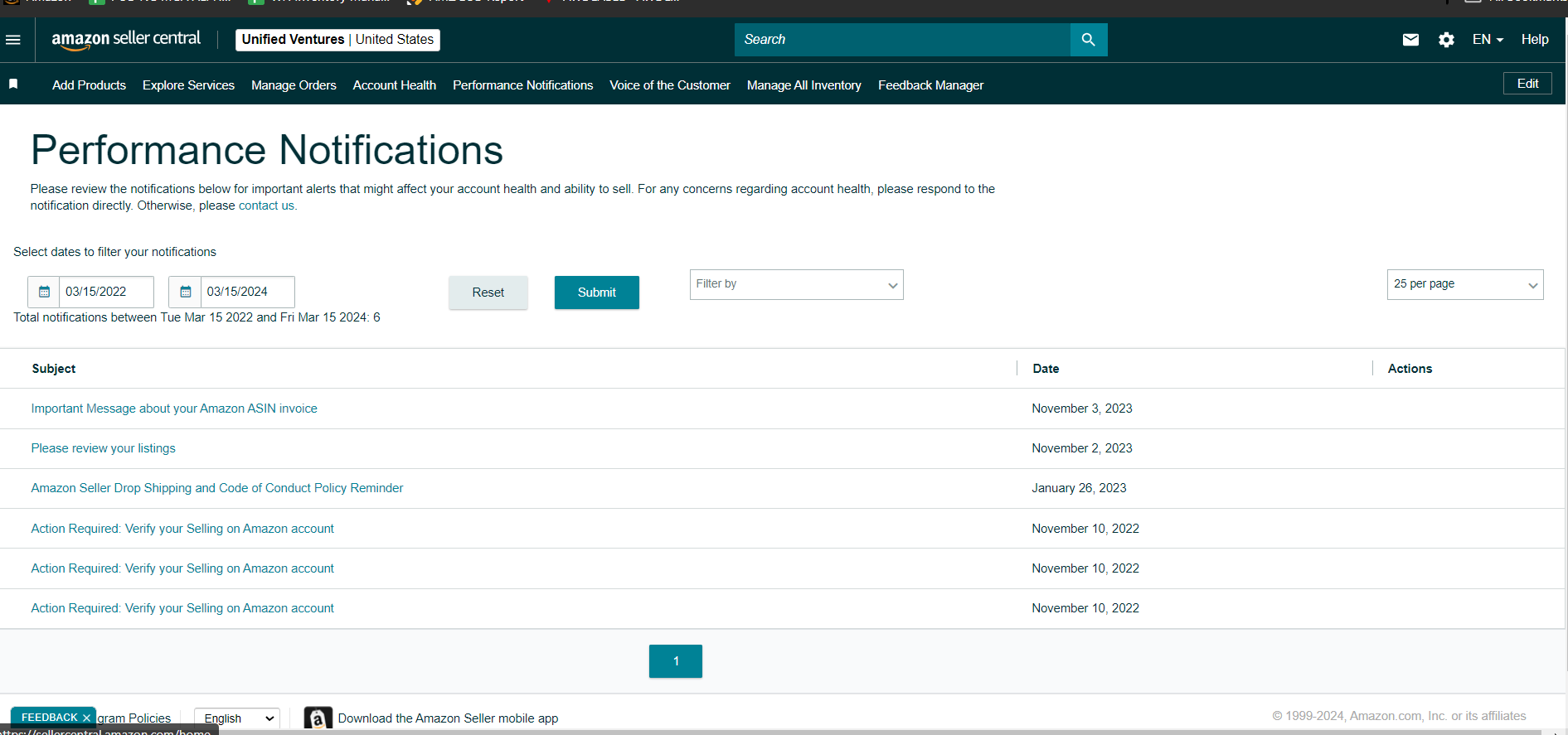The width and height of the screenshot is (1568, 735).
Task: Click the Help link
Action: pyautogui.click(x=1535, y=40)
